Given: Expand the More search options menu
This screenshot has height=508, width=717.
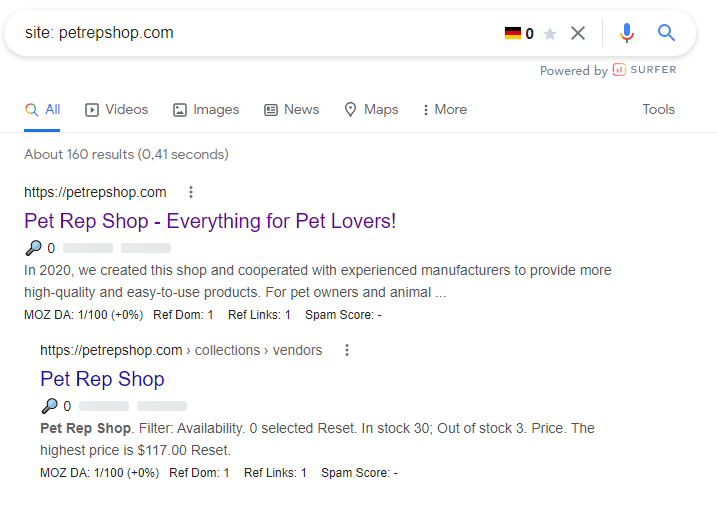Looking at the screenshot, I should pos(445,110).
